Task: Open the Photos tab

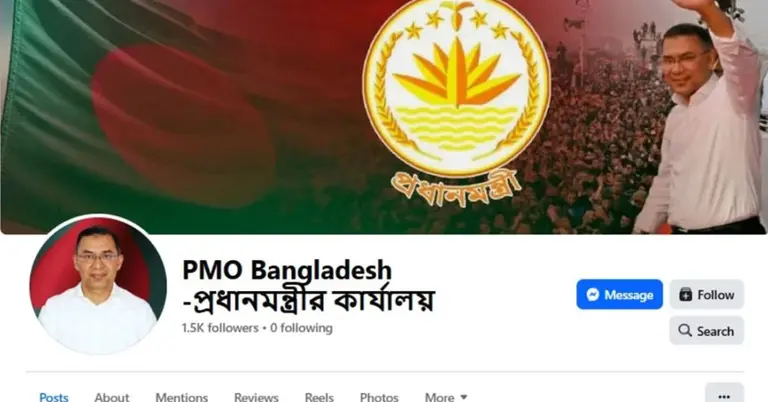Action: 379,397
